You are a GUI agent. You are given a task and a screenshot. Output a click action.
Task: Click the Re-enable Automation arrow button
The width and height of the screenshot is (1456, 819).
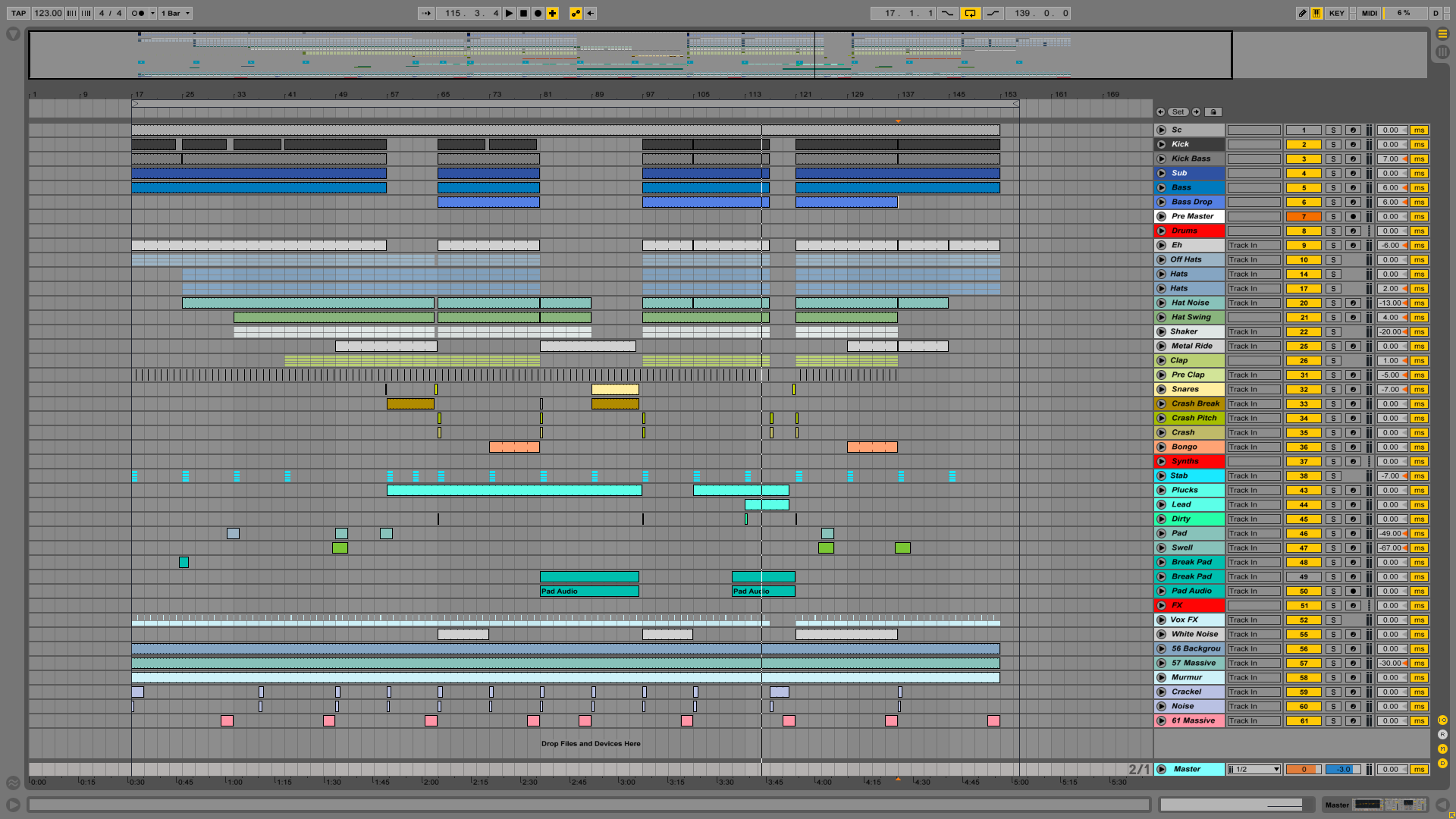590,13
